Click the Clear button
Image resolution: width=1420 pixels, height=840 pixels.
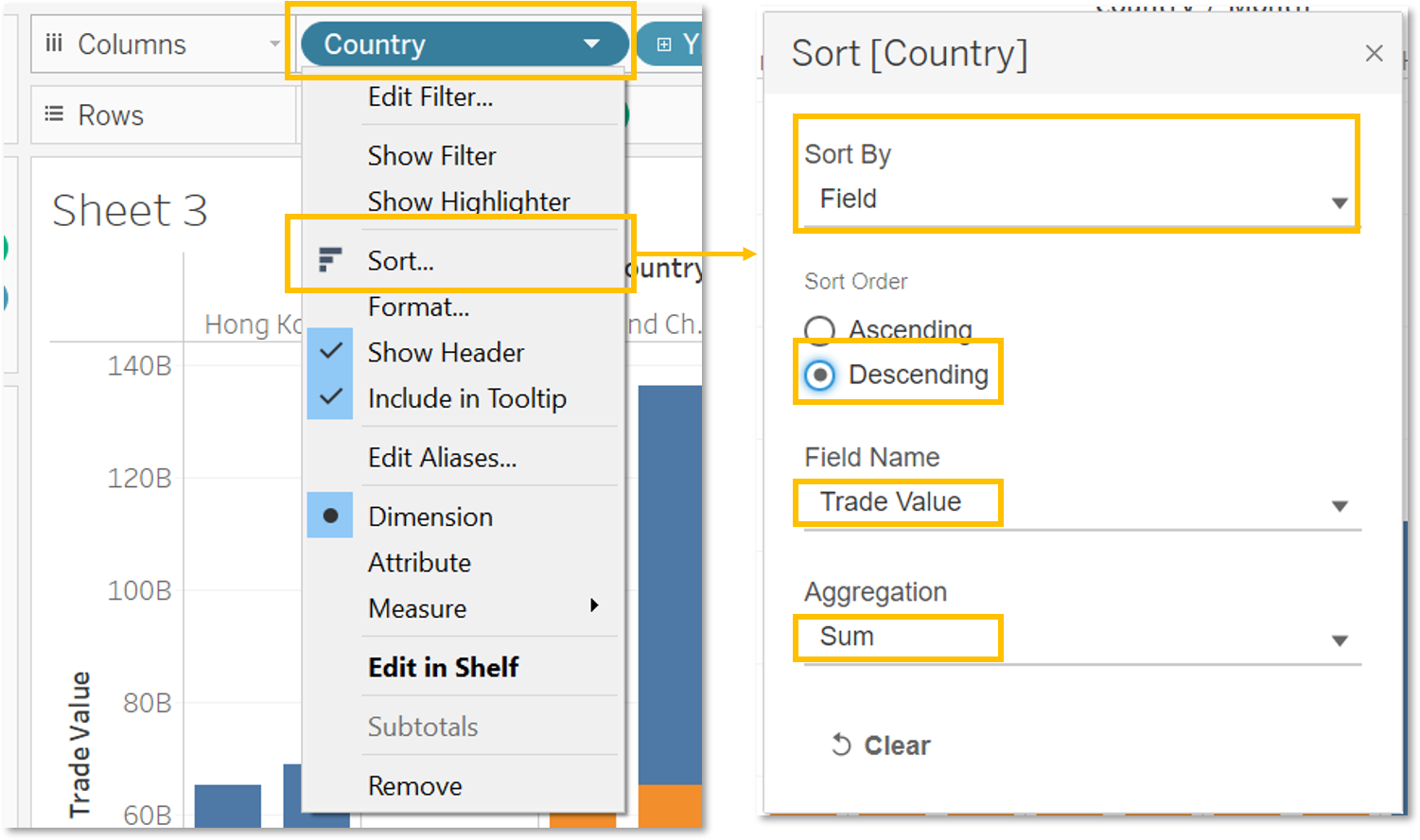click(896, 745)
